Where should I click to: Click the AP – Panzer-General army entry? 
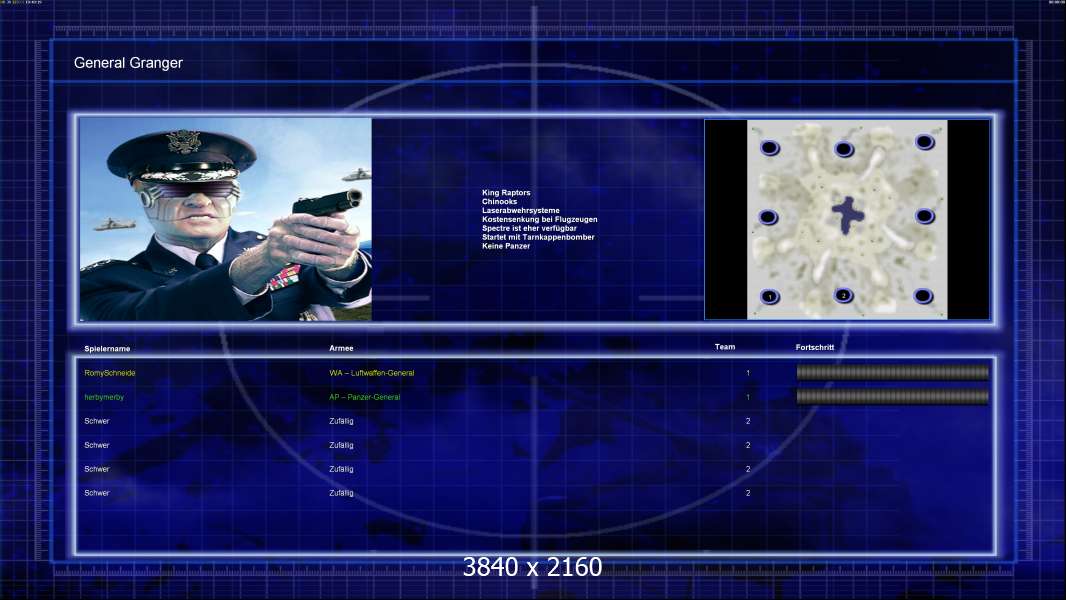(364, 397)
